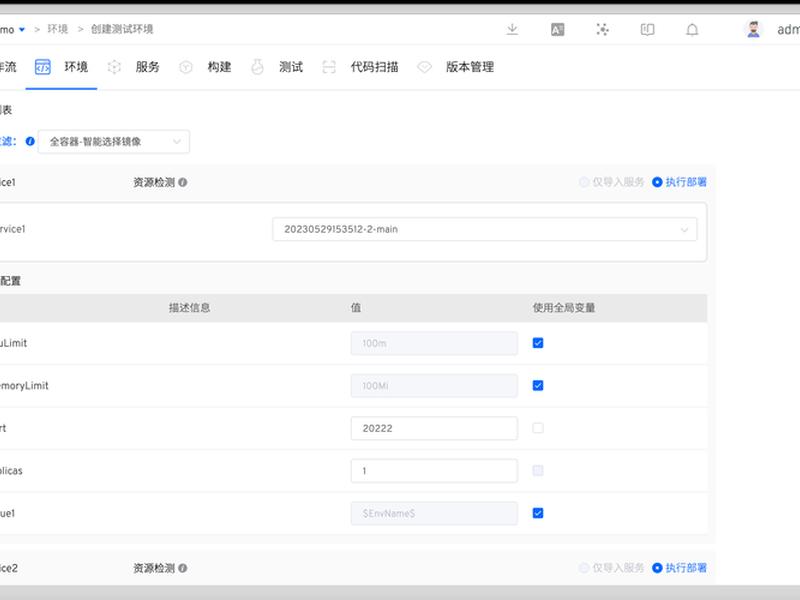Go to the 代码扫描 tab
Viewport: 800px width, 600px height.
[x=374, y=67]
